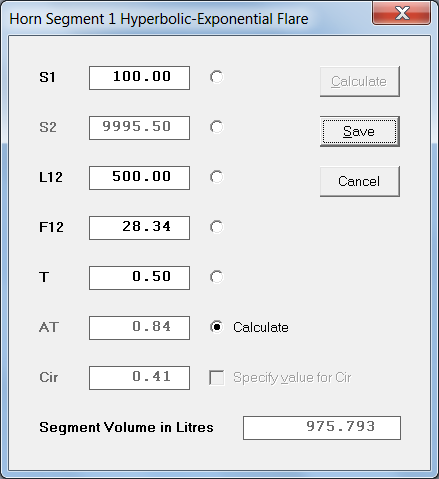This screenshot has height=479, width=439.
Task: Click the Cir field showing 0.41
Action: pos(139,378)
